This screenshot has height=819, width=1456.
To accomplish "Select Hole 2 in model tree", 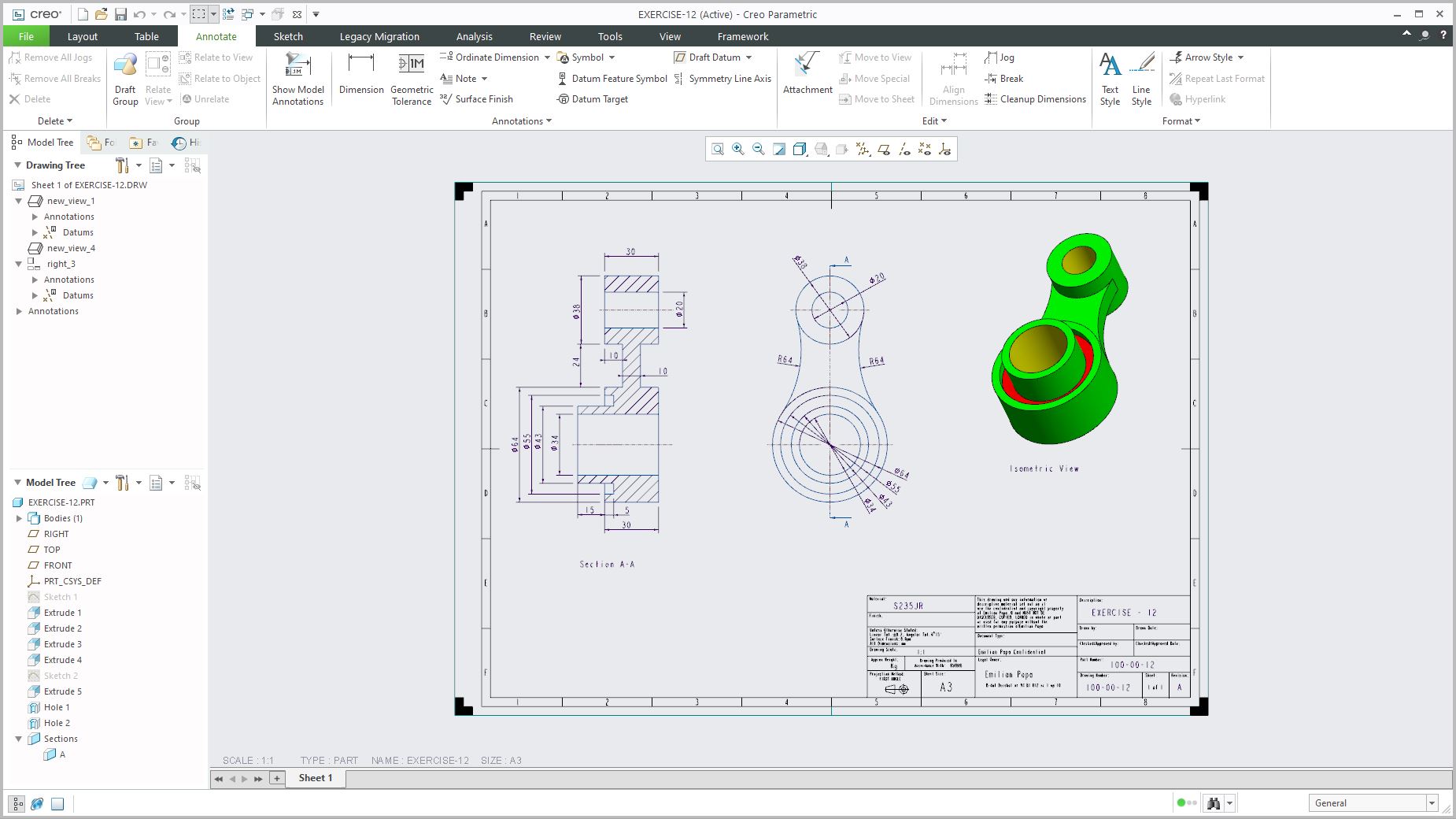I will click(x=49, y=723).
